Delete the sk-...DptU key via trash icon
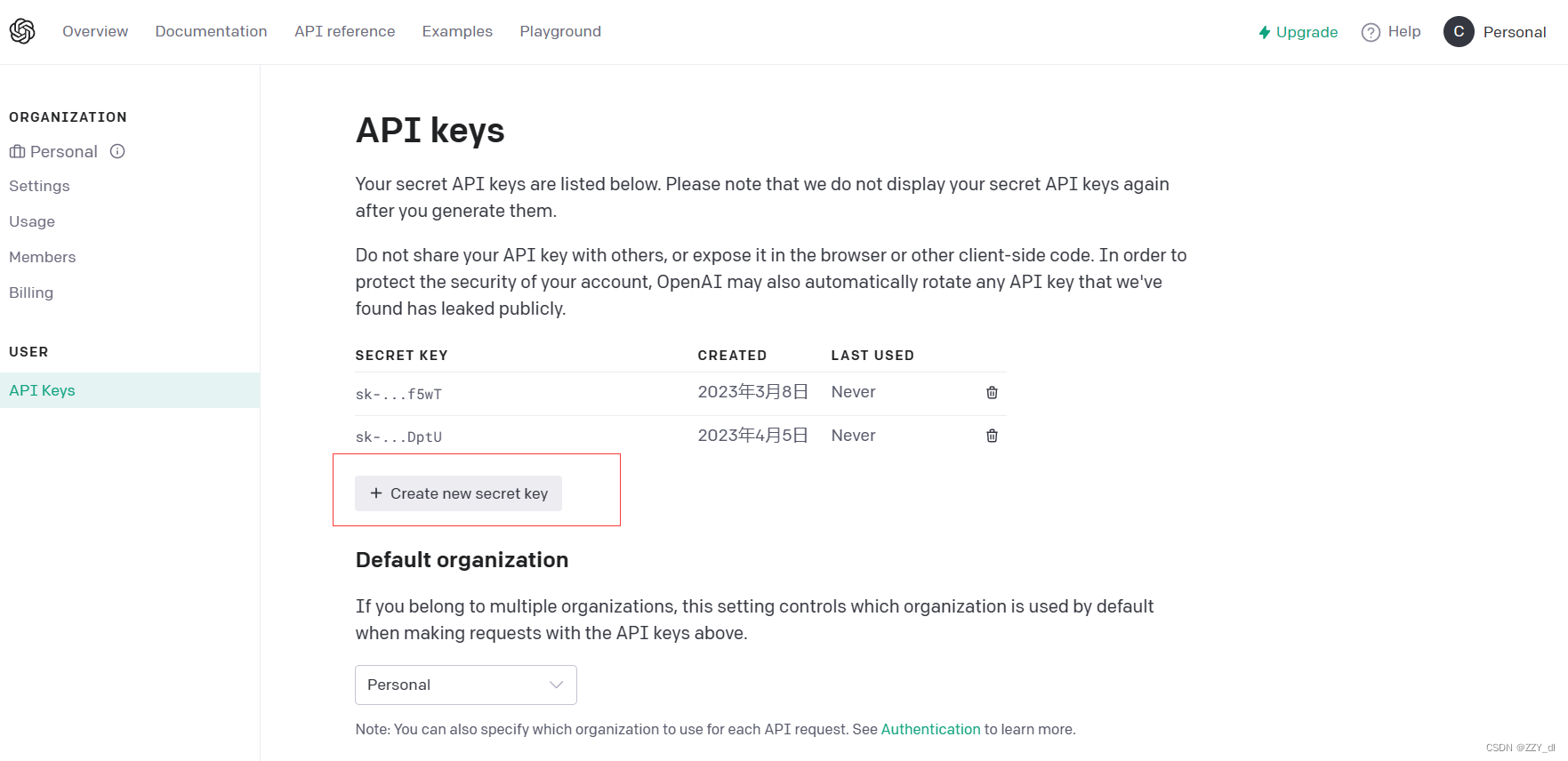This screenshot has height=761, width=1568. 992,436
